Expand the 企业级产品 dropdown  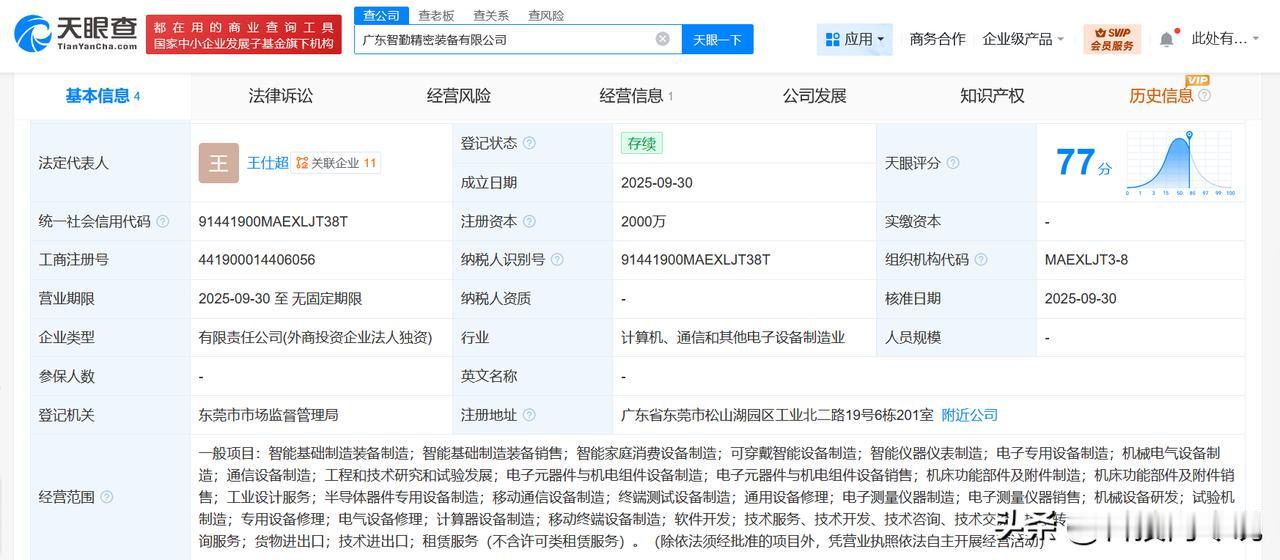coord(1023,39)
